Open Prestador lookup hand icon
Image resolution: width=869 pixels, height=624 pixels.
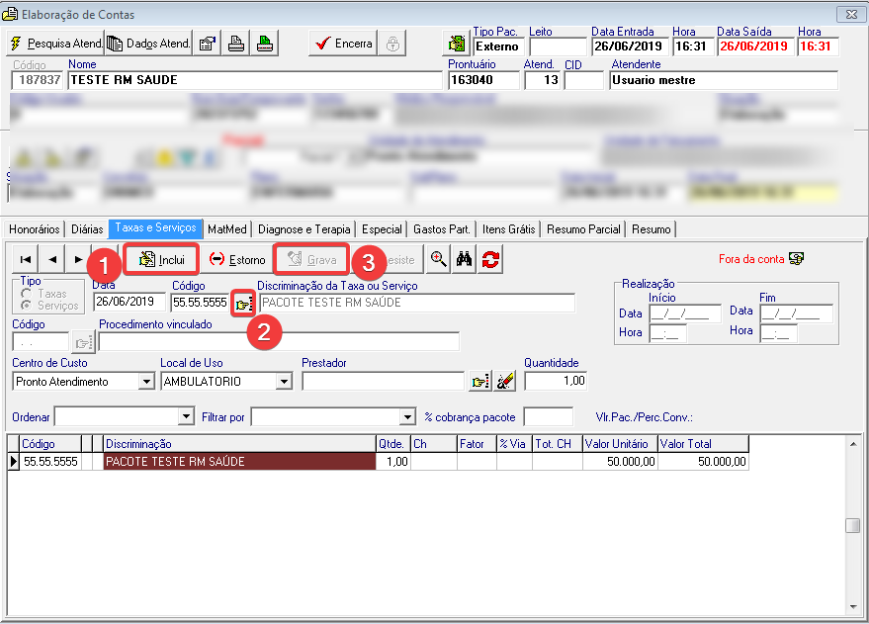(480, 381)
